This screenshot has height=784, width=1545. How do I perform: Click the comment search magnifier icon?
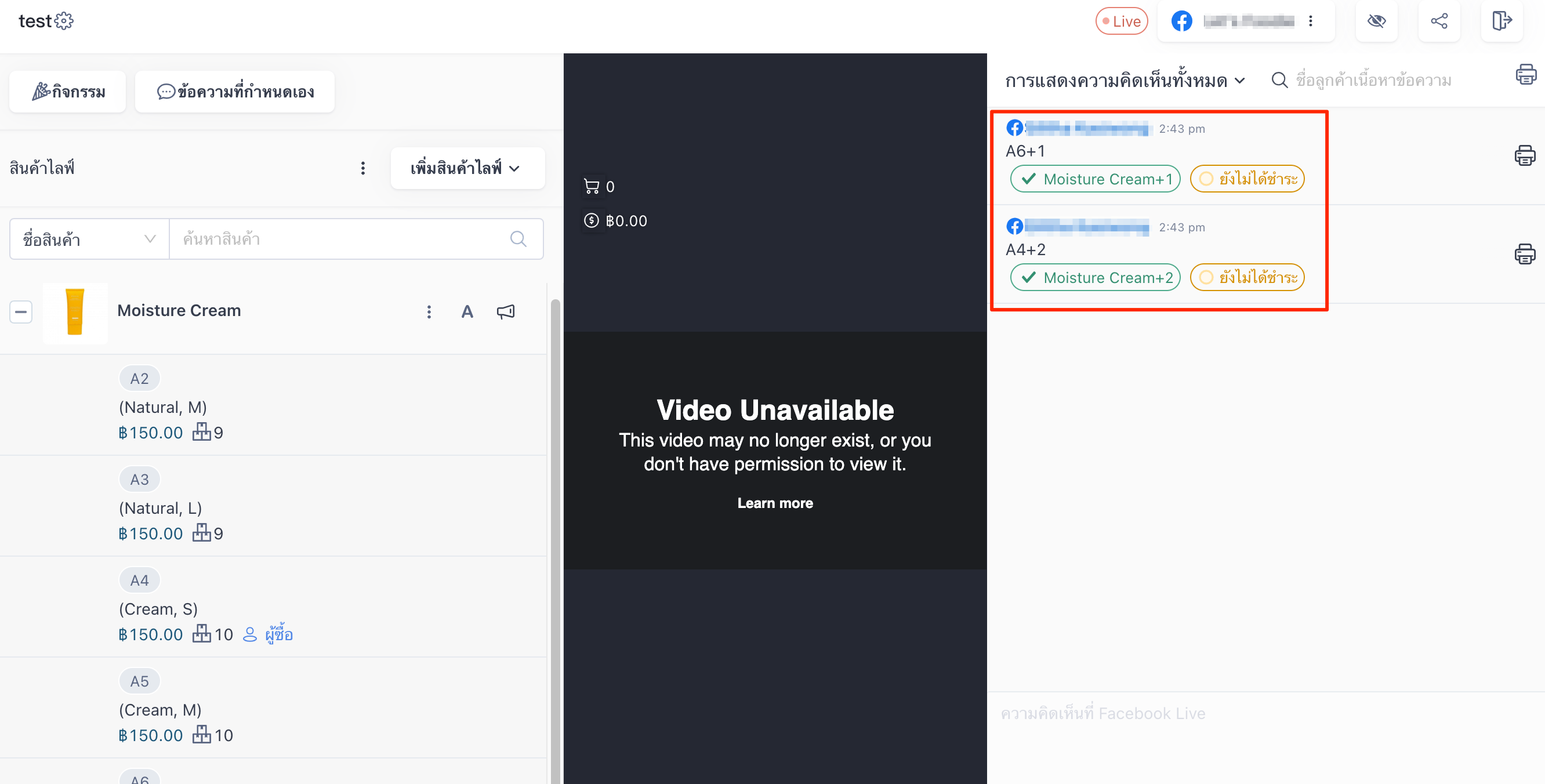[1279, 81]
